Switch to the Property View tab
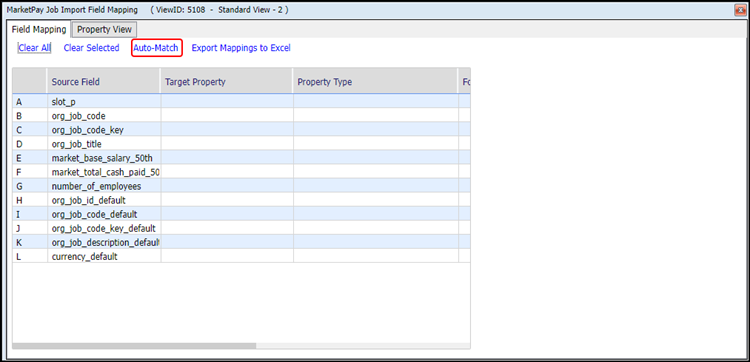The height and width of the screenshot is (362, 750). (104, 29)
